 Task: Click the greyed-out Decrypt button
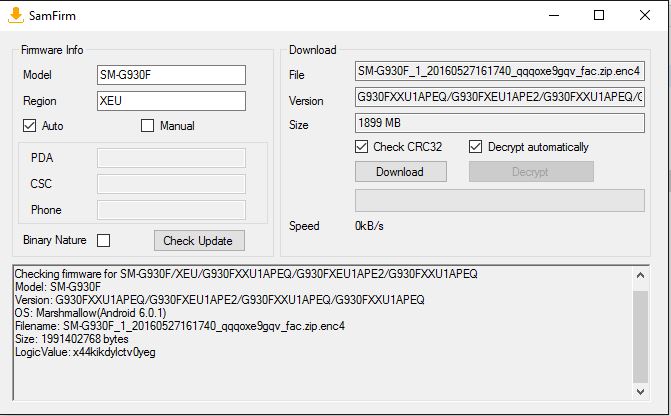531,172
